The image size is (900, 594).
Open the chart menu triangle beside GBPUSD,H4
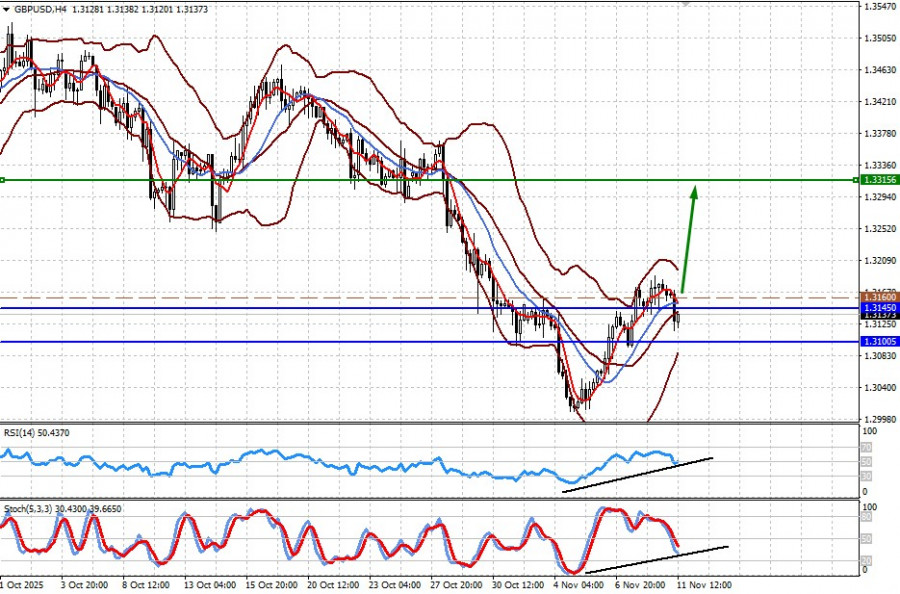tap(6, 9)
